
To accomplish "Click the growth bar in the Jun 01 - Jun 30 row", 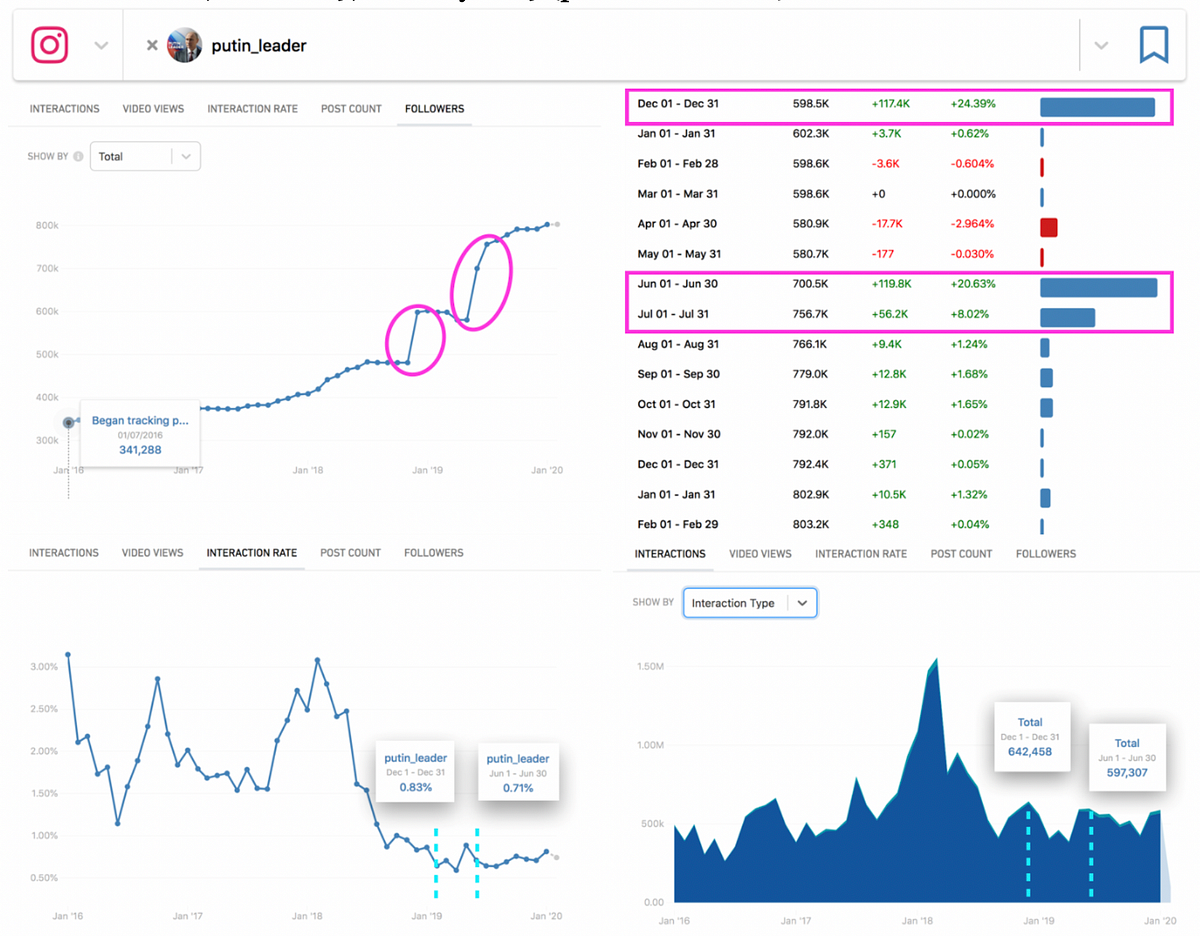I will (1098, 288).
